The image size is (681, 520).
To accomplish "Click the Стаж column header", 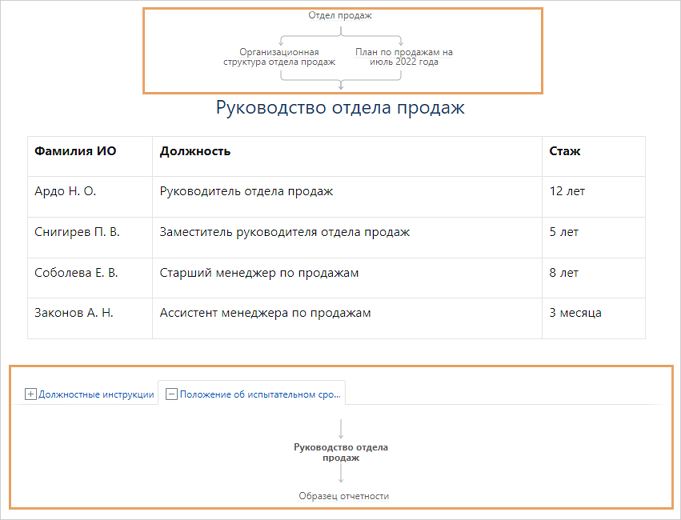I will click(x=565, y=151).
